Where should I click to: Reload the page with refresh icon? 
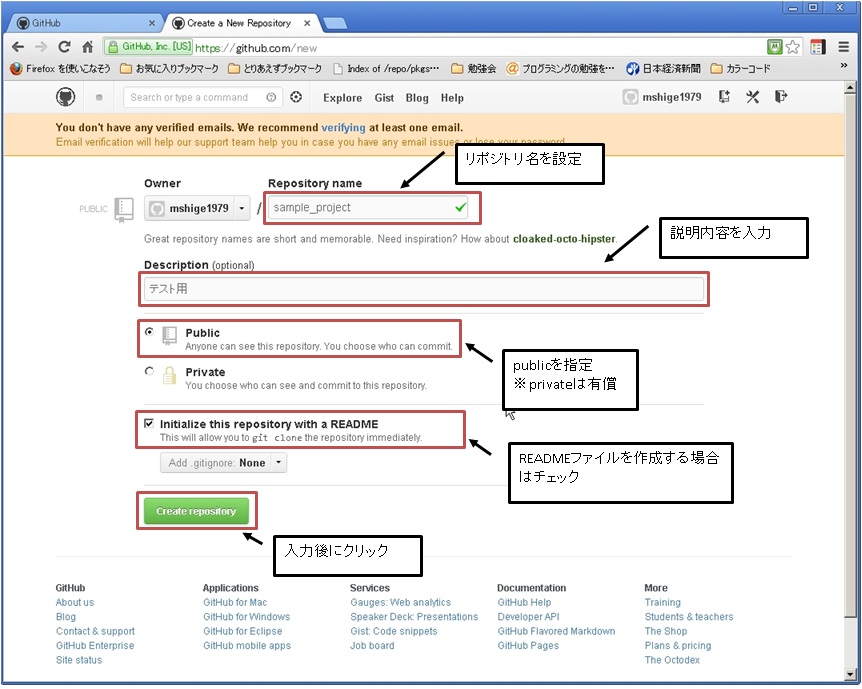click(x=64, y=47)
